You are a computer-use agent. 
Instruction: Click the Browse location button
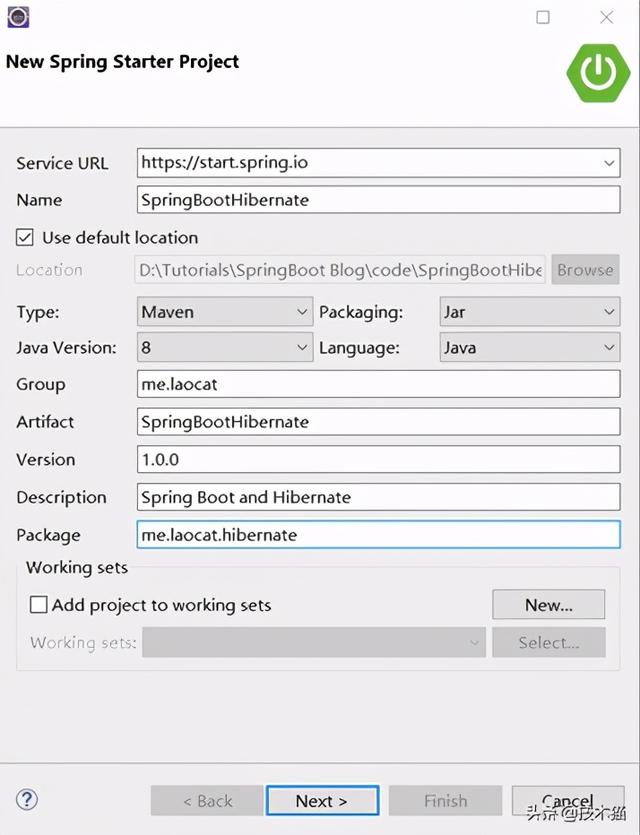[x=585, y=269]
